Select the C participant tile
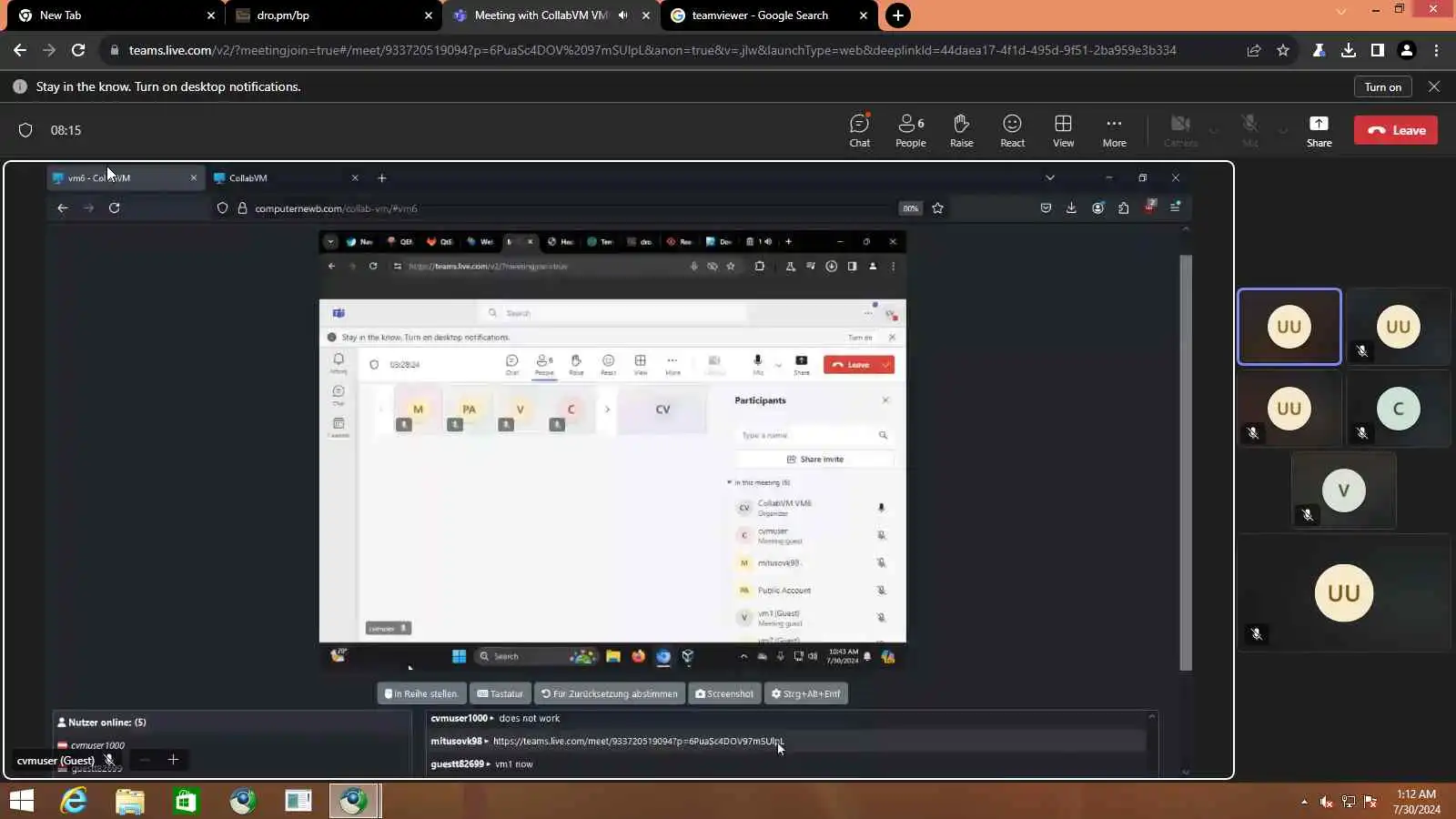The image size is (1456, 819). click(x=1399, y=409)
